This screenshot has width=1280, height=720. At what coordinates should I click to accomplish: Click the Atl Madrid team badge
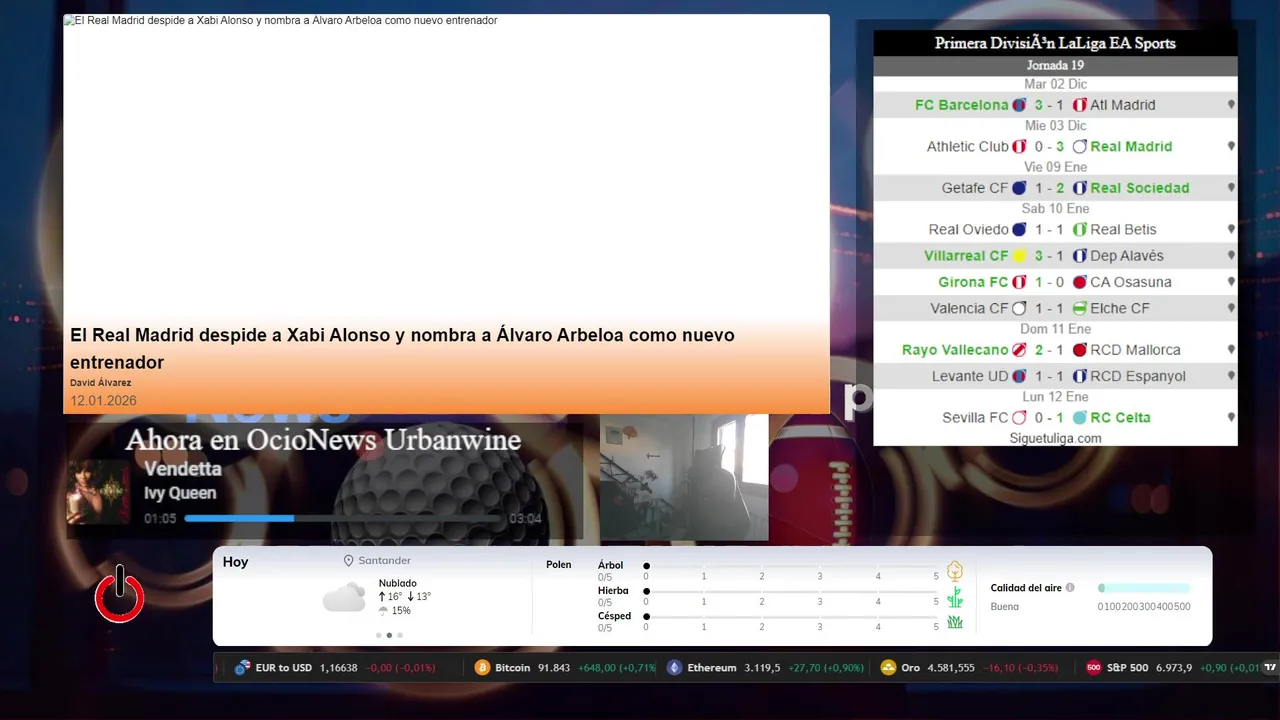pyautogui.click(x=1080, y=105)
